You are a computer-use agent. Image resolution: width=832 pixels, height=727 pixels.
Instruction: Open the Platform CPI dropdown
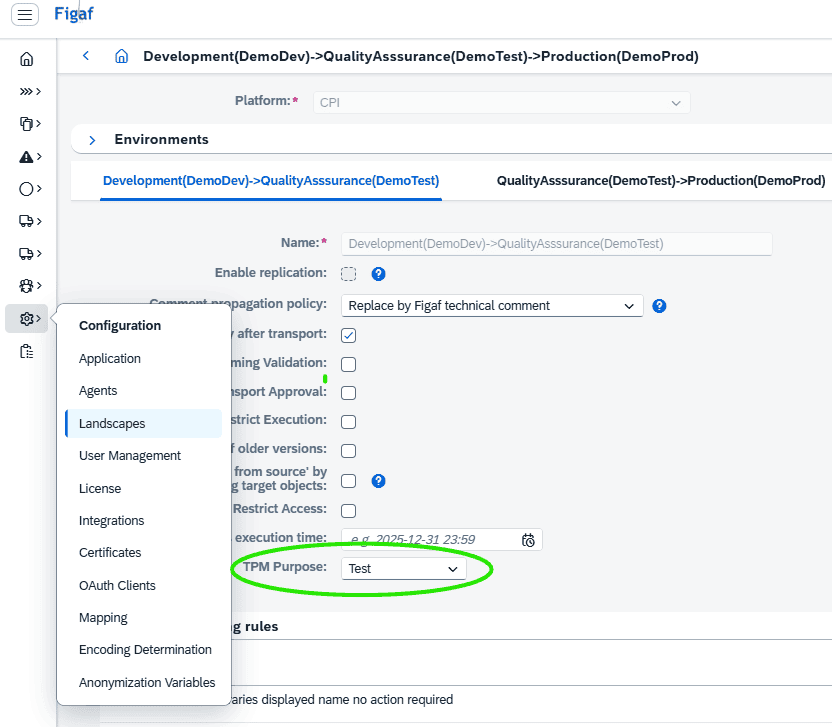501,102
